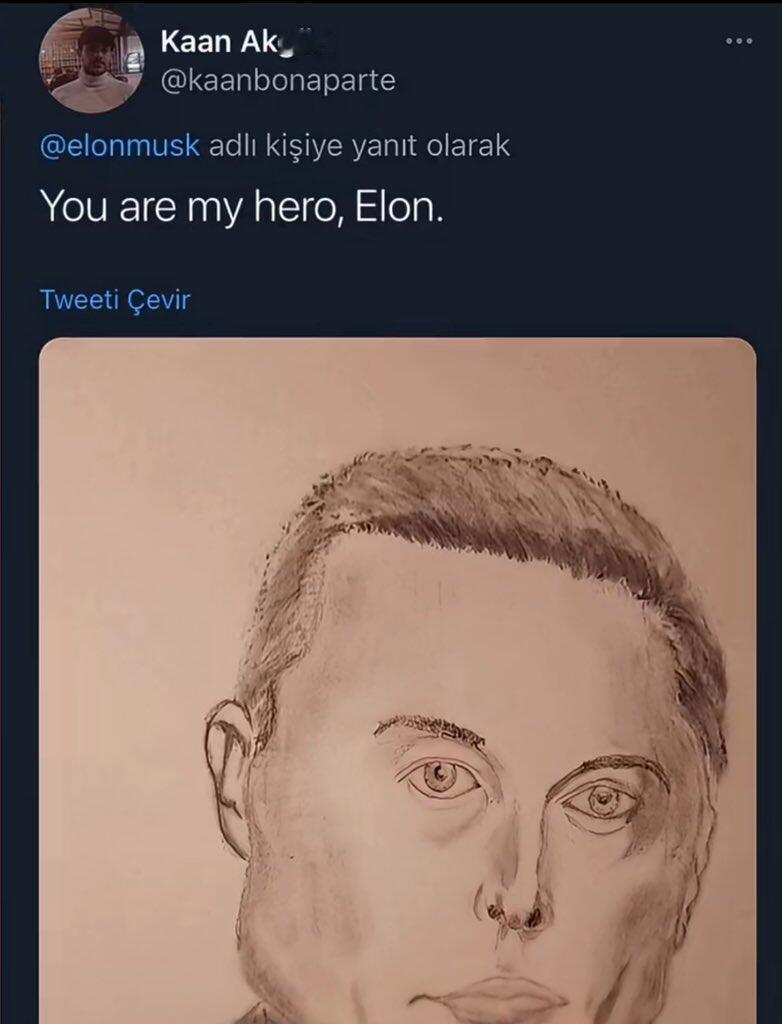The height and width of the screenshot is (1024, 782).
Task: Click the word "Elon." in the tweet
Action: 399,206
